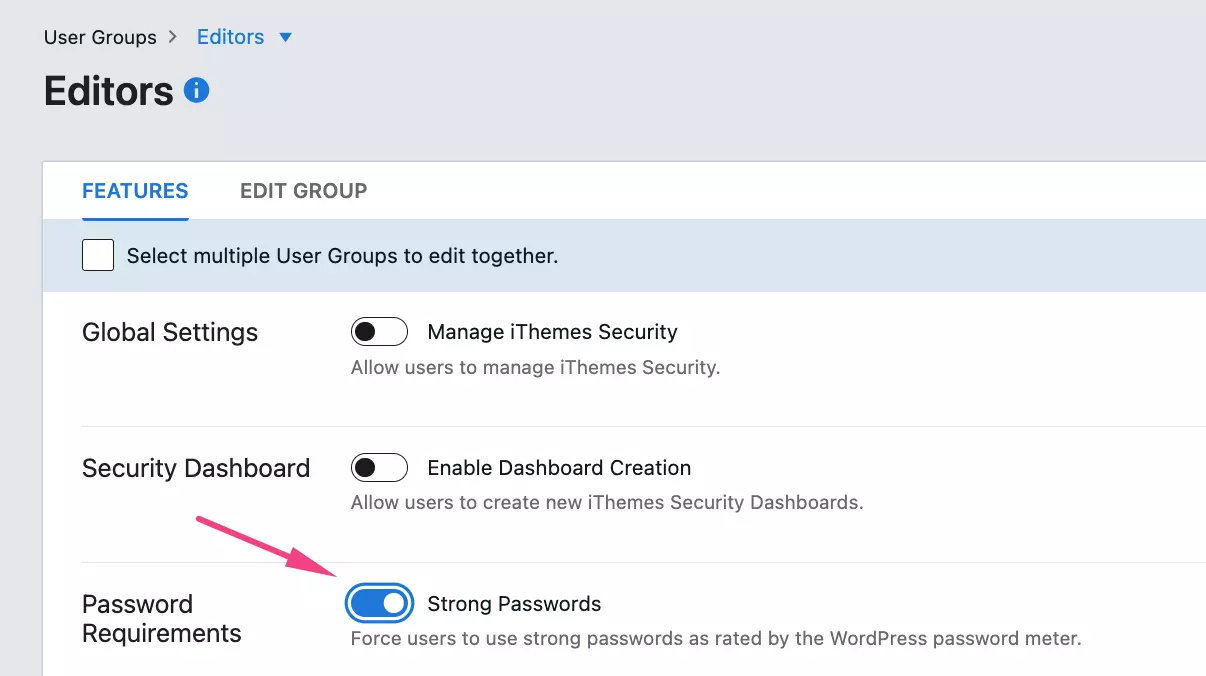Open the Edit Group tab

[x=303, y=191]
